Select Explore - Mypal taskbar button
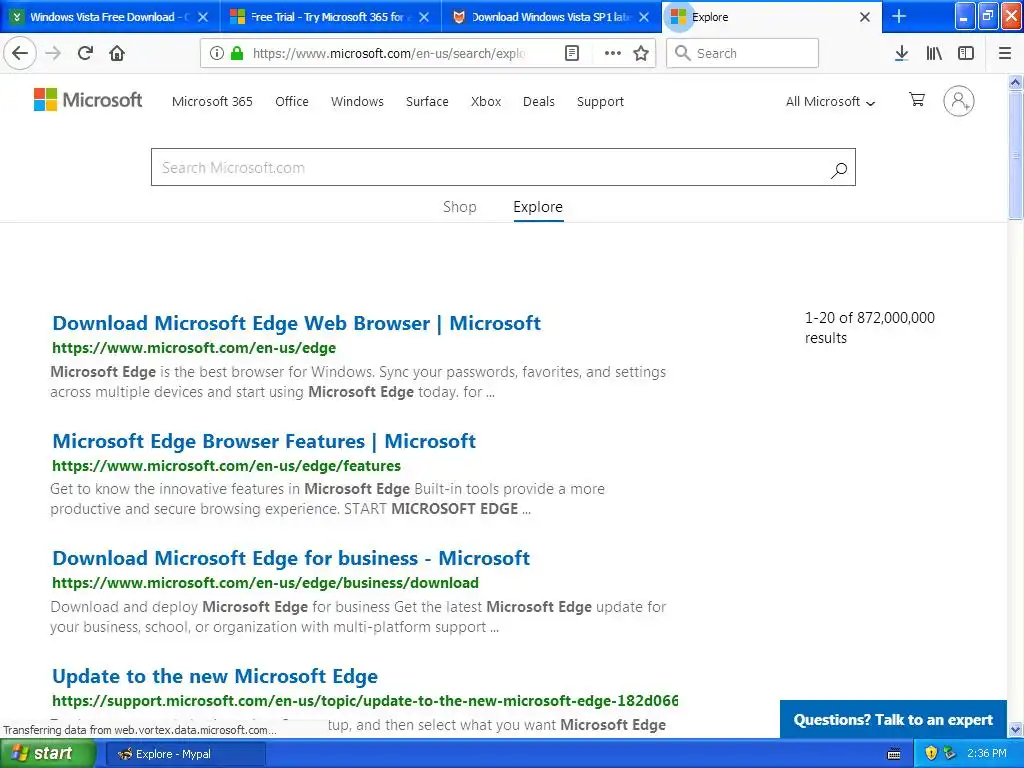1024x768 pixels. click(x=185, y=754)
